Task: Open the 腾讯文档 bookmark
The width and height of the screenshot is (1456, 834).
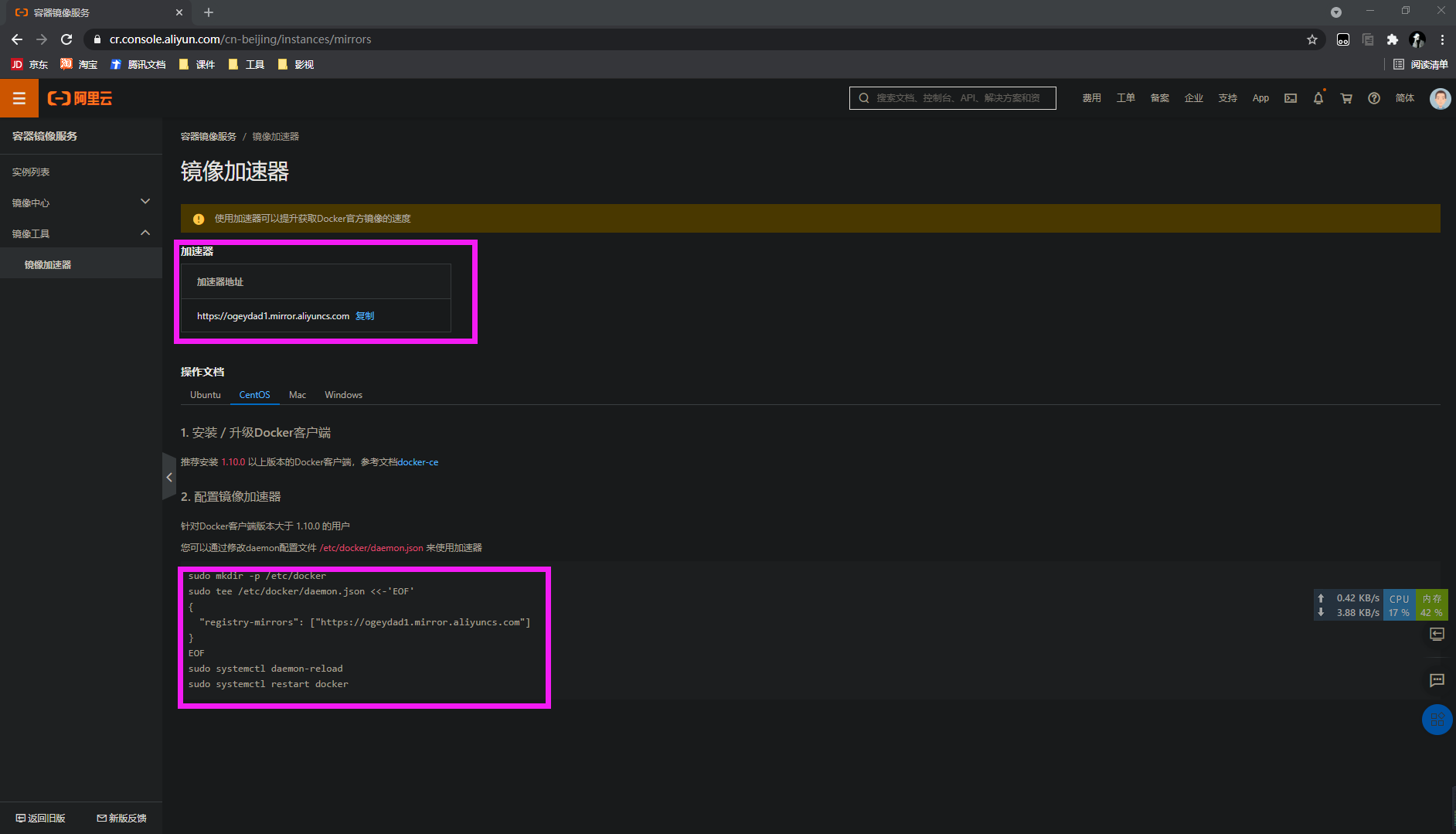Action: click(138, 64)
